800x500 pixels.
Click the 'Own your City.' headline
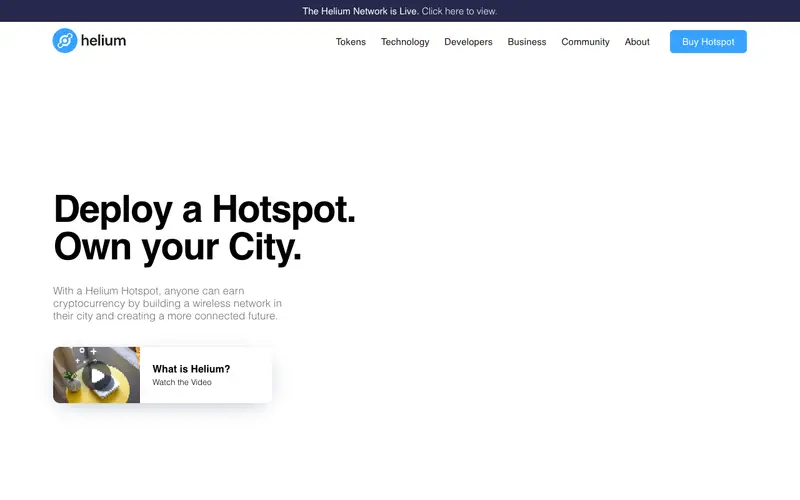coord(178,247)
